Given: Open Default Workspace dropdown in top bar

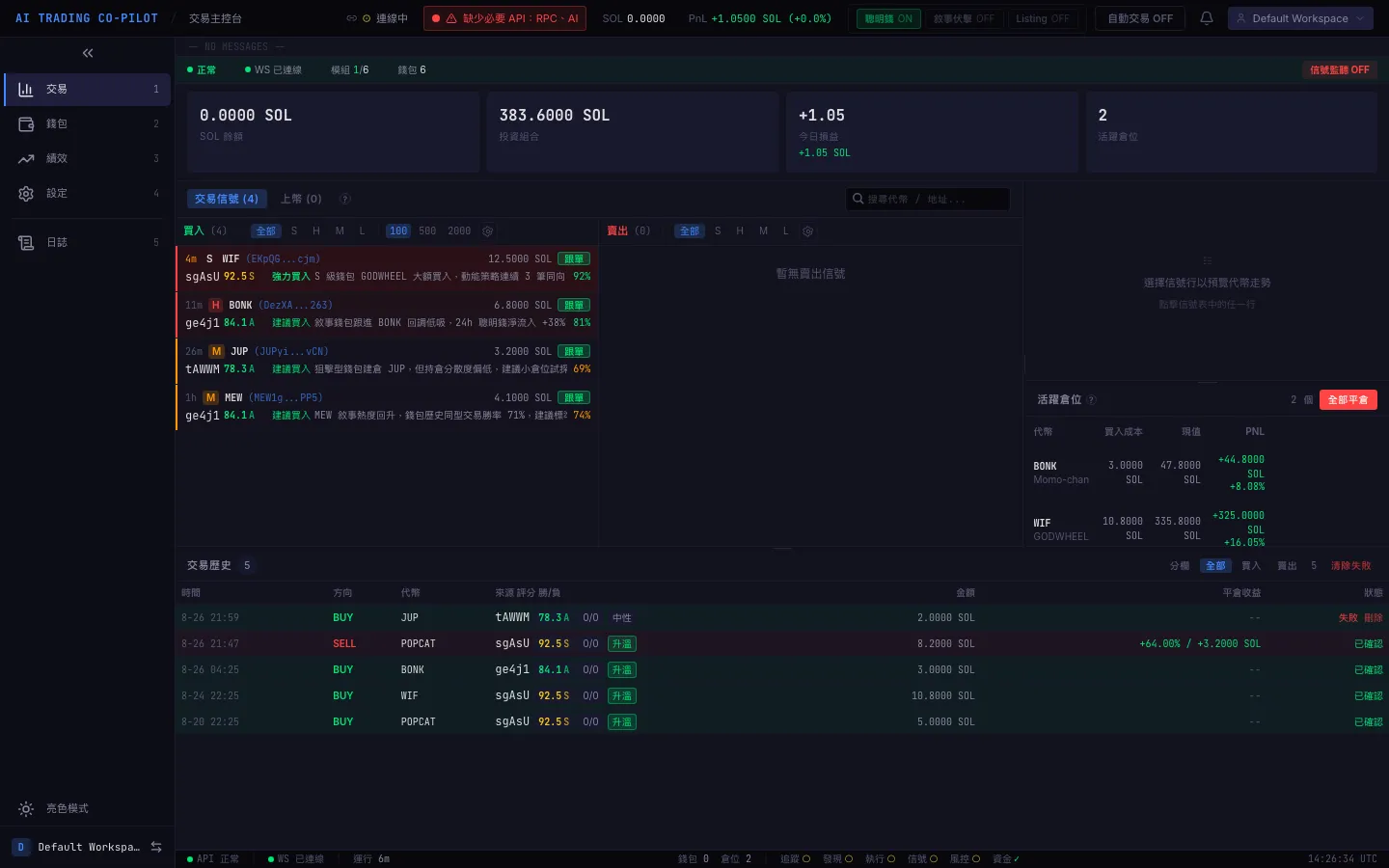Looking at the screenshot, I should click(1301, 18).
